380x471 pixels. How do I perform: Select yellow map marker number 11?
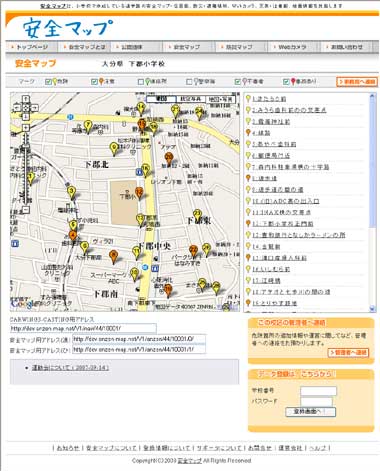pyautogui.click(x=136, y=252)
